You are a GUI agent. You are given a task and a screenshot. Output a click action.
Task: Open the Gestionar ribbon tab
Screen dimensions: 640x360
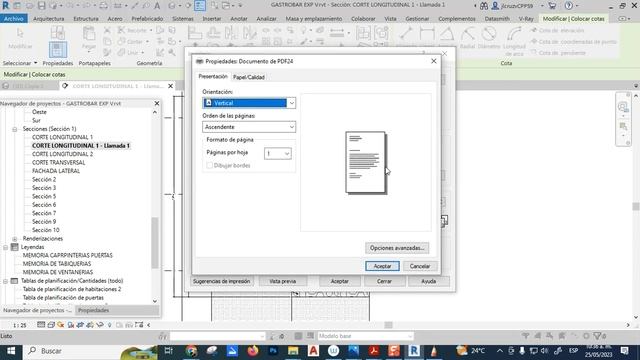[x=417, y=19]
